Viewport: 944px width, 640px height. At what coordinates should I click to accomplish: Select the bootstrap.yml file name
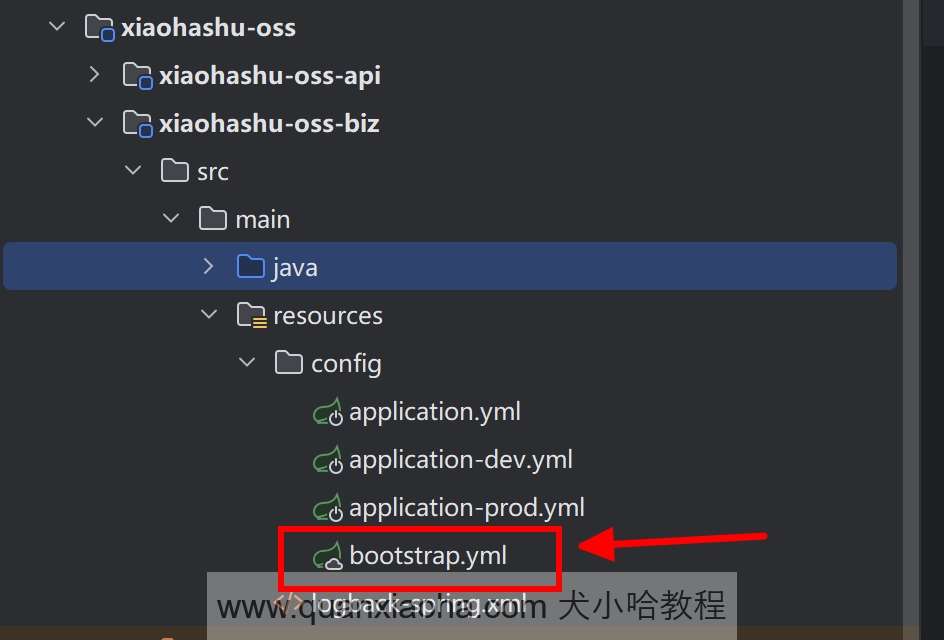(x=428, y=556)
